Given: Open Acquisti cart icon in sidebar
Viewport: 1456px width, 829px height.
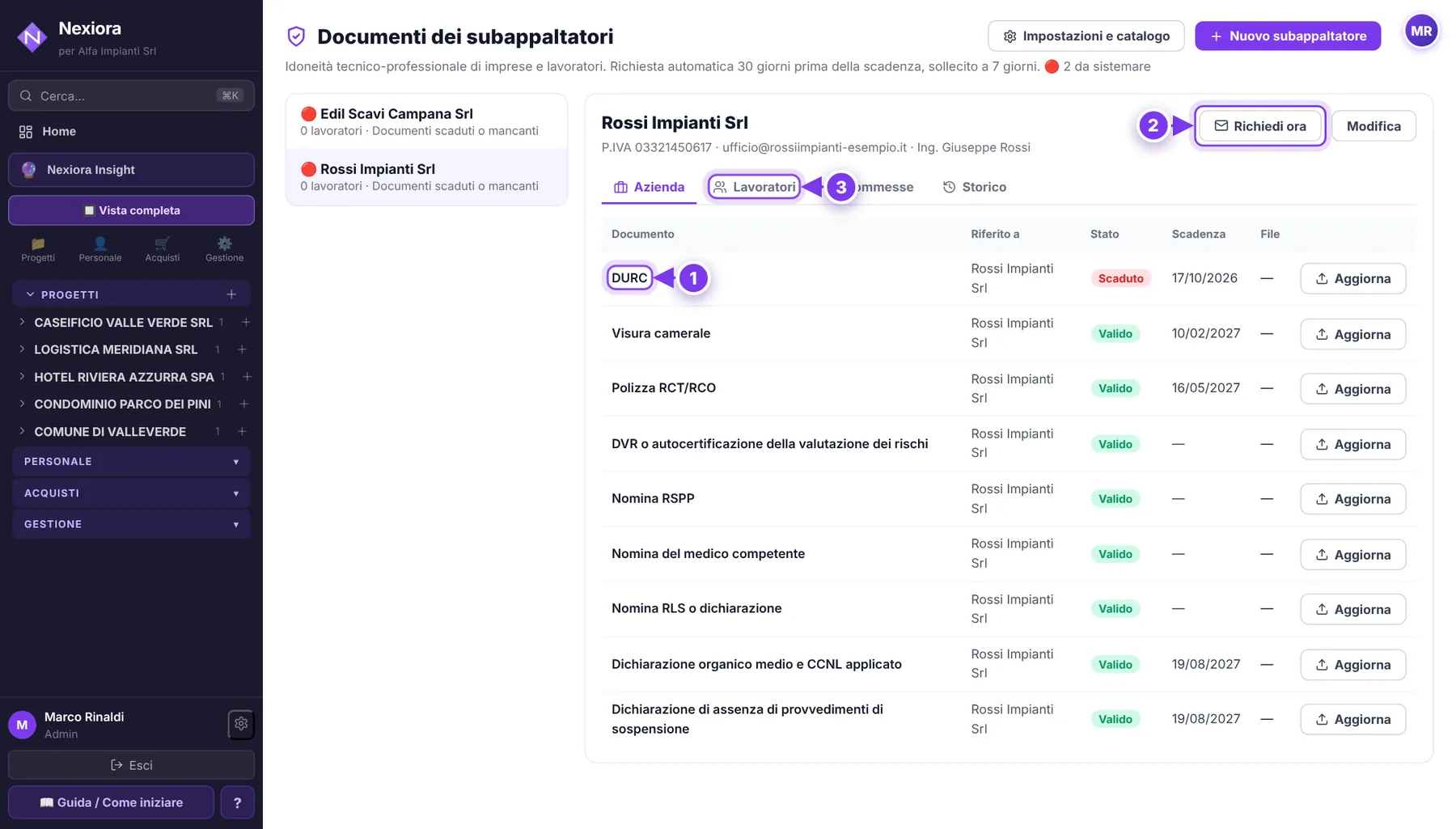Looking at the screenshot, I should point(163,249).
